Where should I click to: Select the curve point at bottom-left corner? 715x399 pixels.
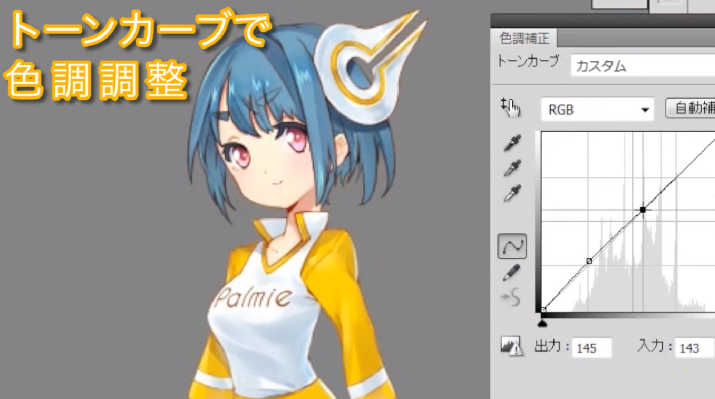pos(543,310)
